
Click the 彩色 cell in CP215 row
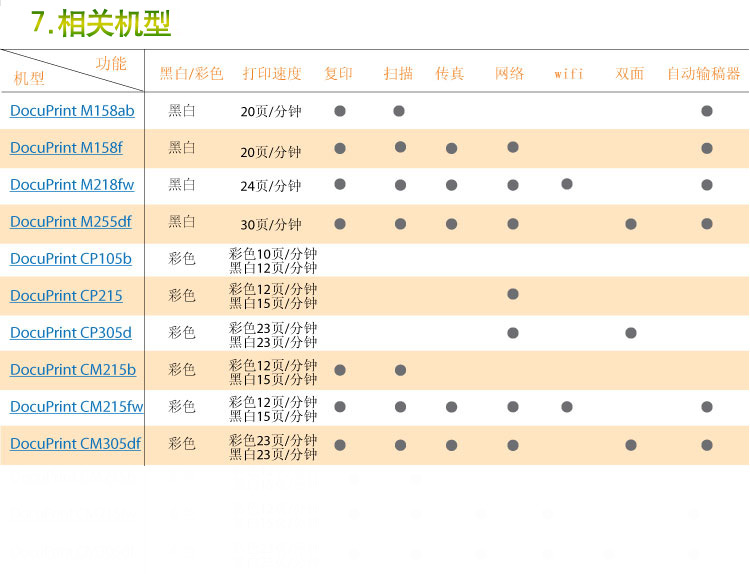point(182,296)
